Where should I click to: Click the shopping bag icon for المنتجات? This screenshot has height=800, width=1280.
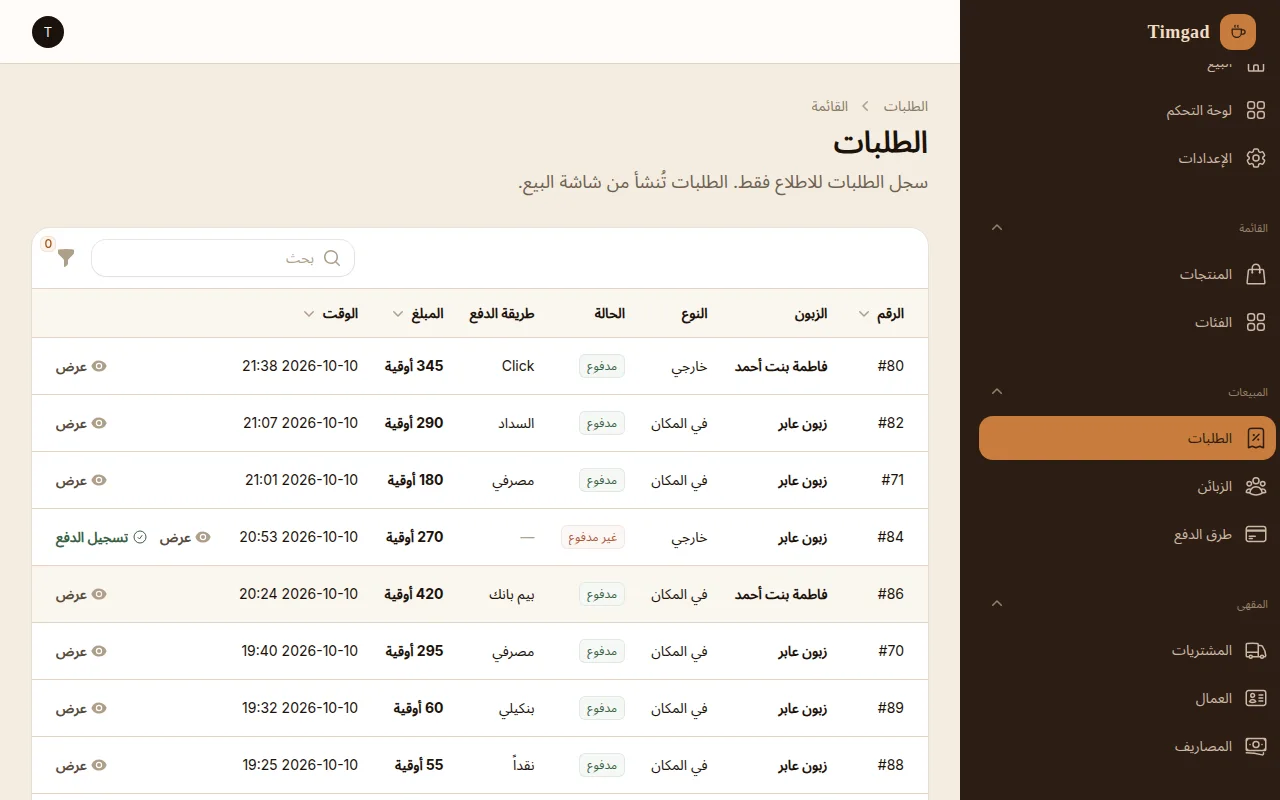[x=1256, y=274]
